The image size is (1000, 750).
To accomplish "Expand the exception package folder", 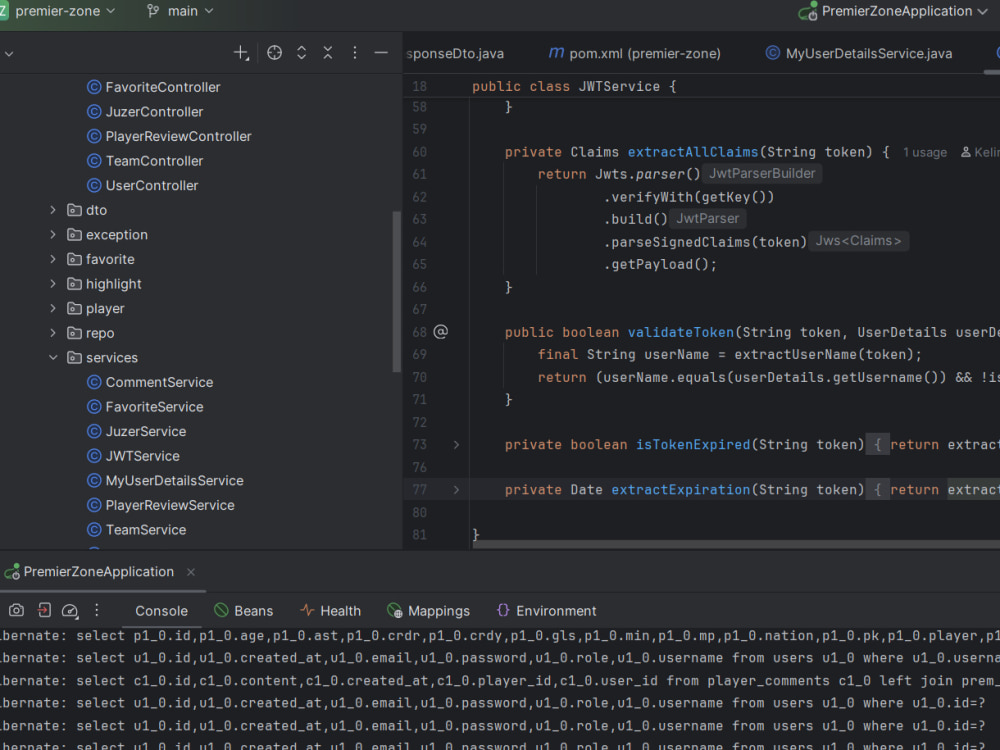I will pyautogui.click(x=53, y=235).
